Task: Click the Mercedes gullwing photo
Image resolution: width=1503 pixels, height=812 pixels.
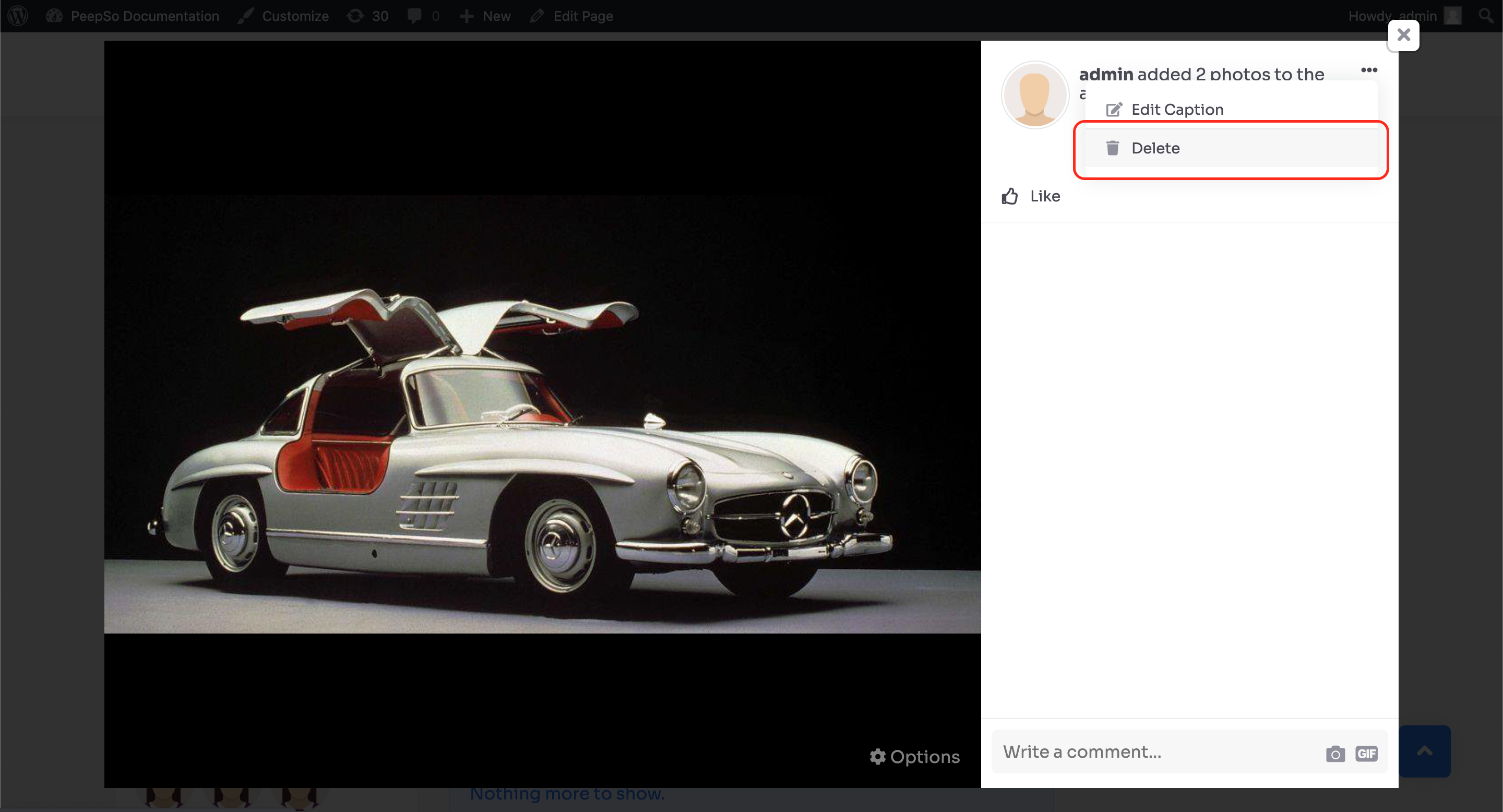Action: click(542, 414)
